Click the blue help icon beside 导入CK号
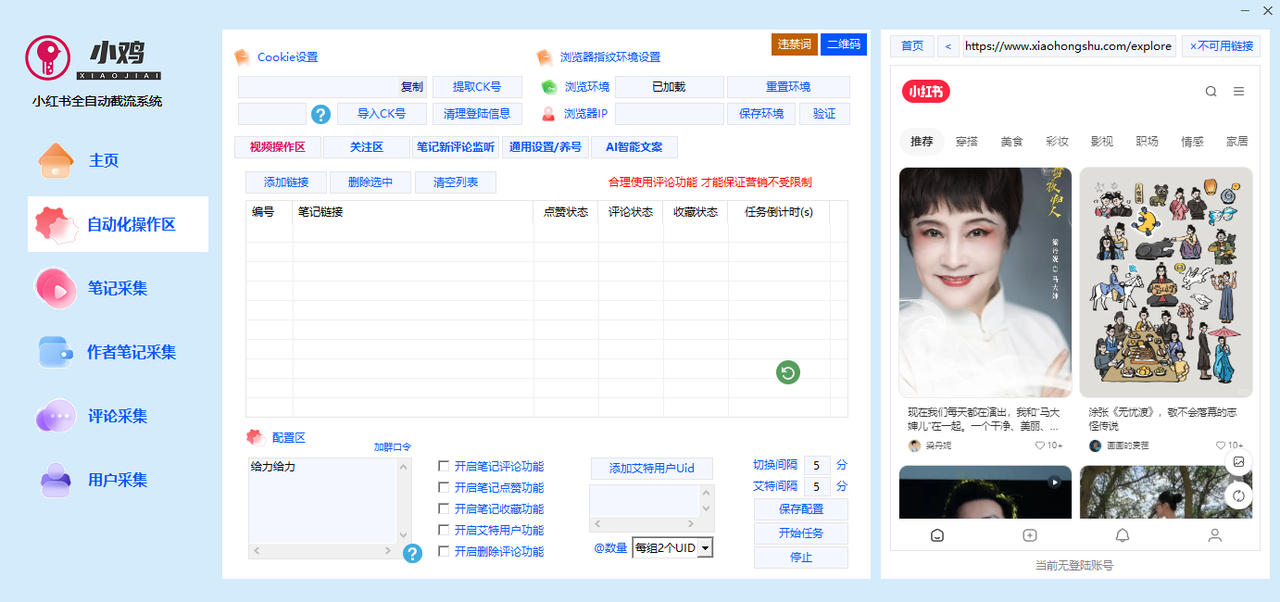This screenshot has height=602, width=1280. [x=321, y=114]
